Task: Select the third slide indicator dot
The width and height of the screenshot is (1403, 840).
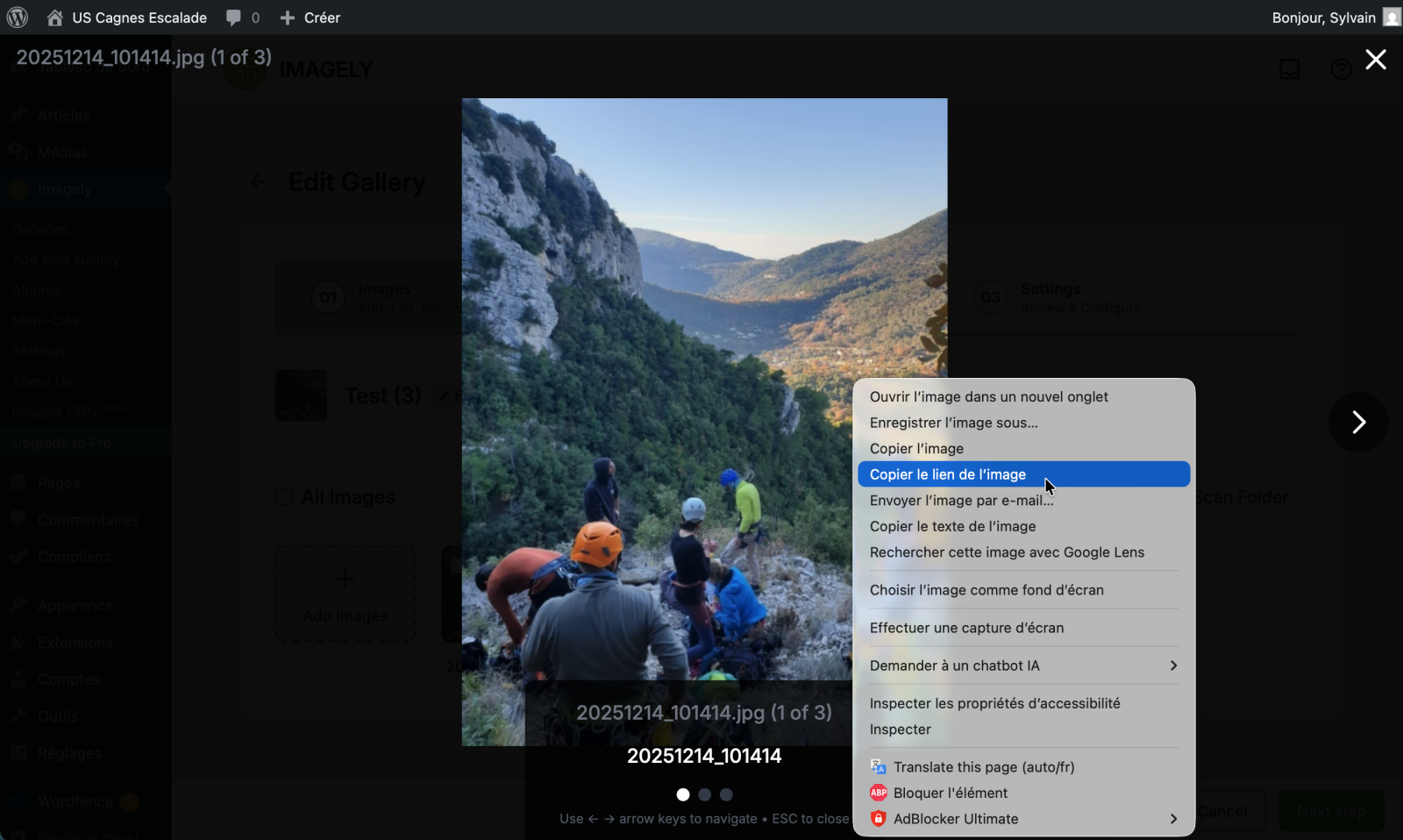Action: tap(726, 794)
